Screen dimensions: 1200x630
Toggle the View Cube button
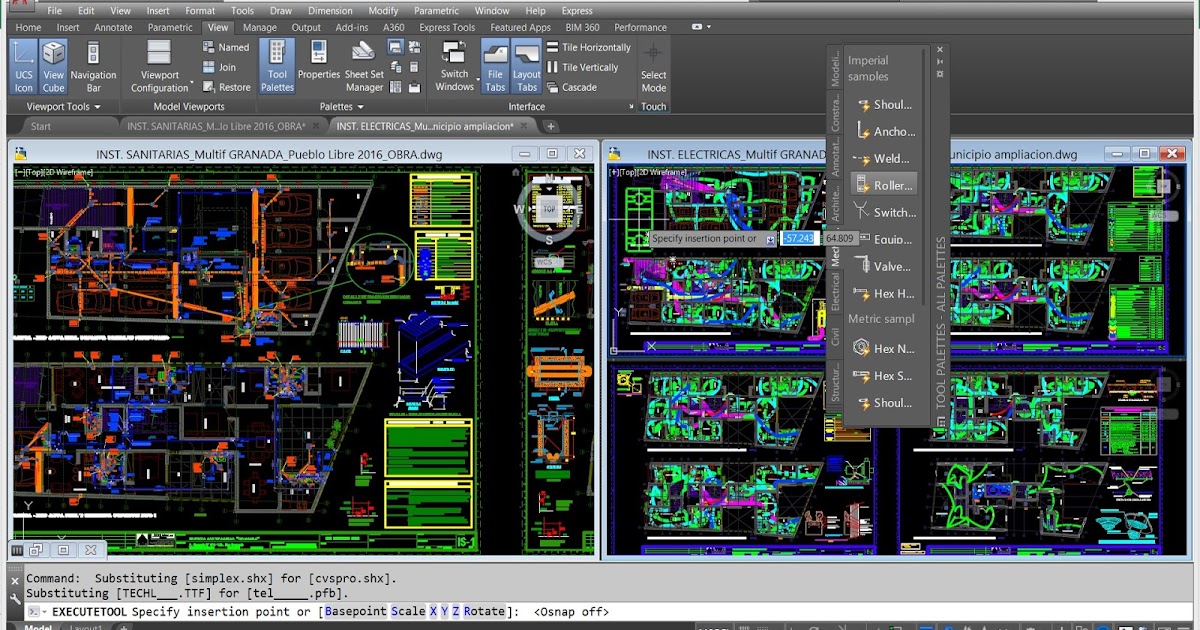pyautogui.click(x=53, y=66)
